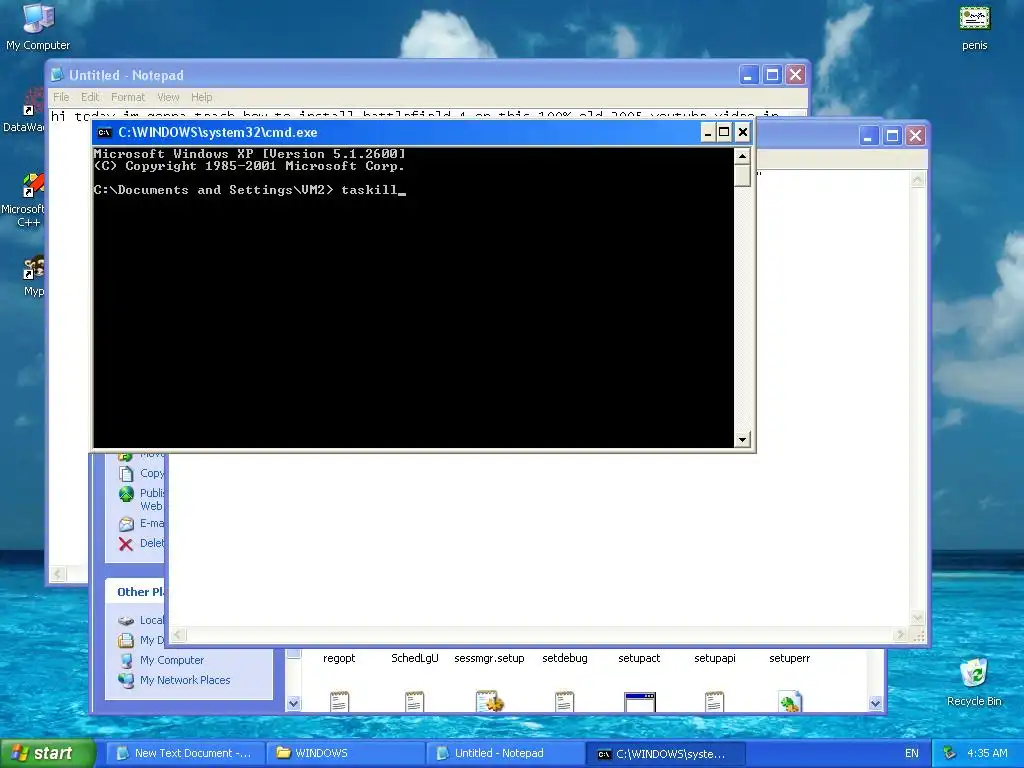This screenshot has width=1024, height=768.
Task: Click My Computer link in Other Places
Action: click(172, 660)
